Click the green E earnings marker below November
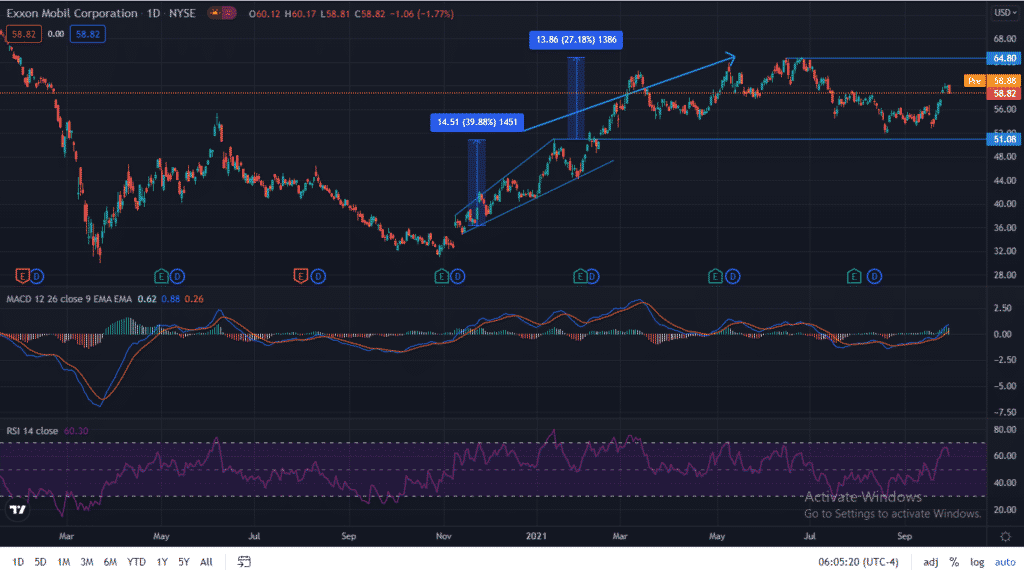Screen dimensions: 1024x576 (440, 276)
